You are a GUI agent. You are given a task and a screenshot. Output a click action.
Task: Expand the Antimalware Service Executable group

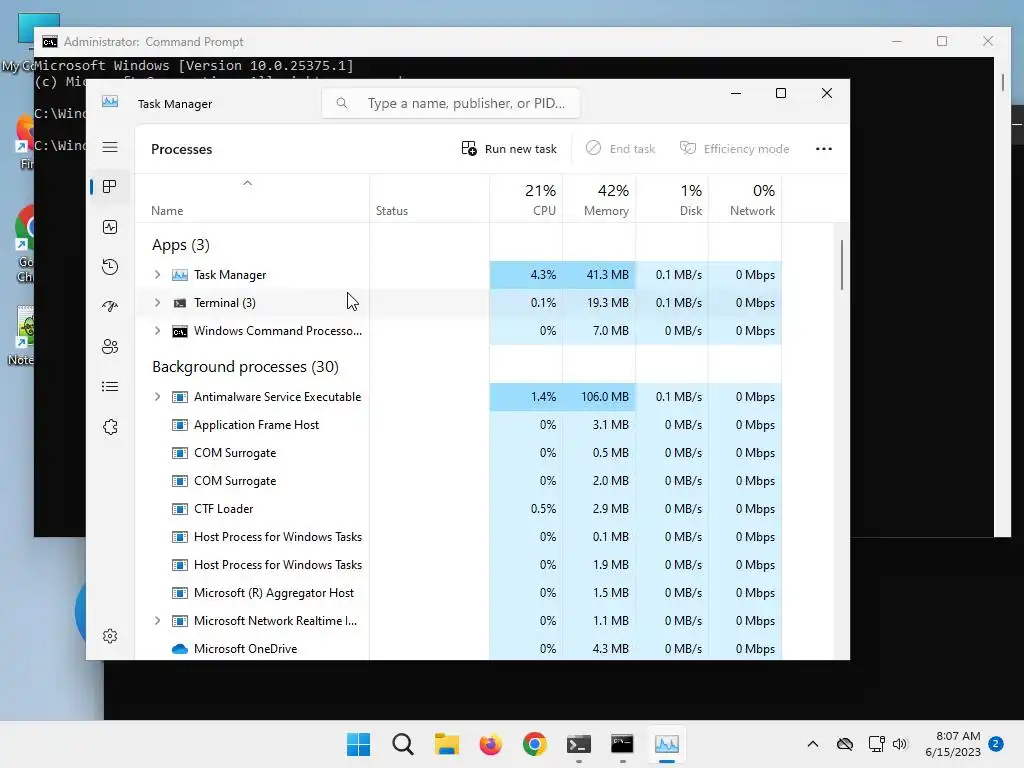pos(157,397)
